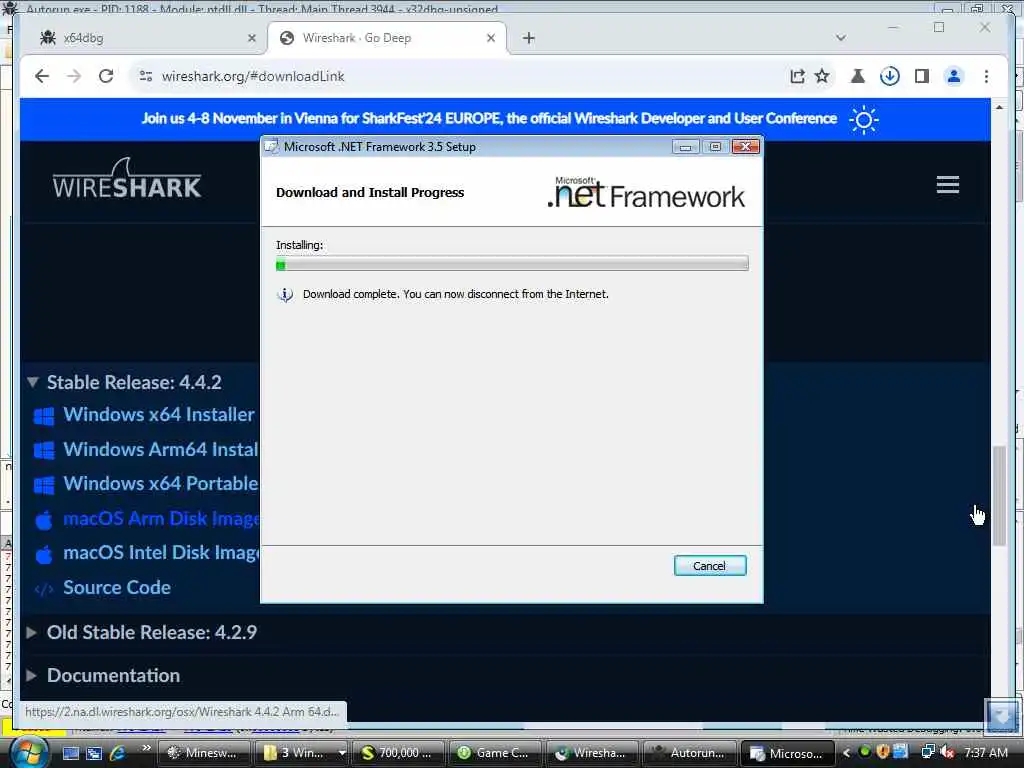Go back in browser history
1024x768 pixels.
(x=42, y=76)
